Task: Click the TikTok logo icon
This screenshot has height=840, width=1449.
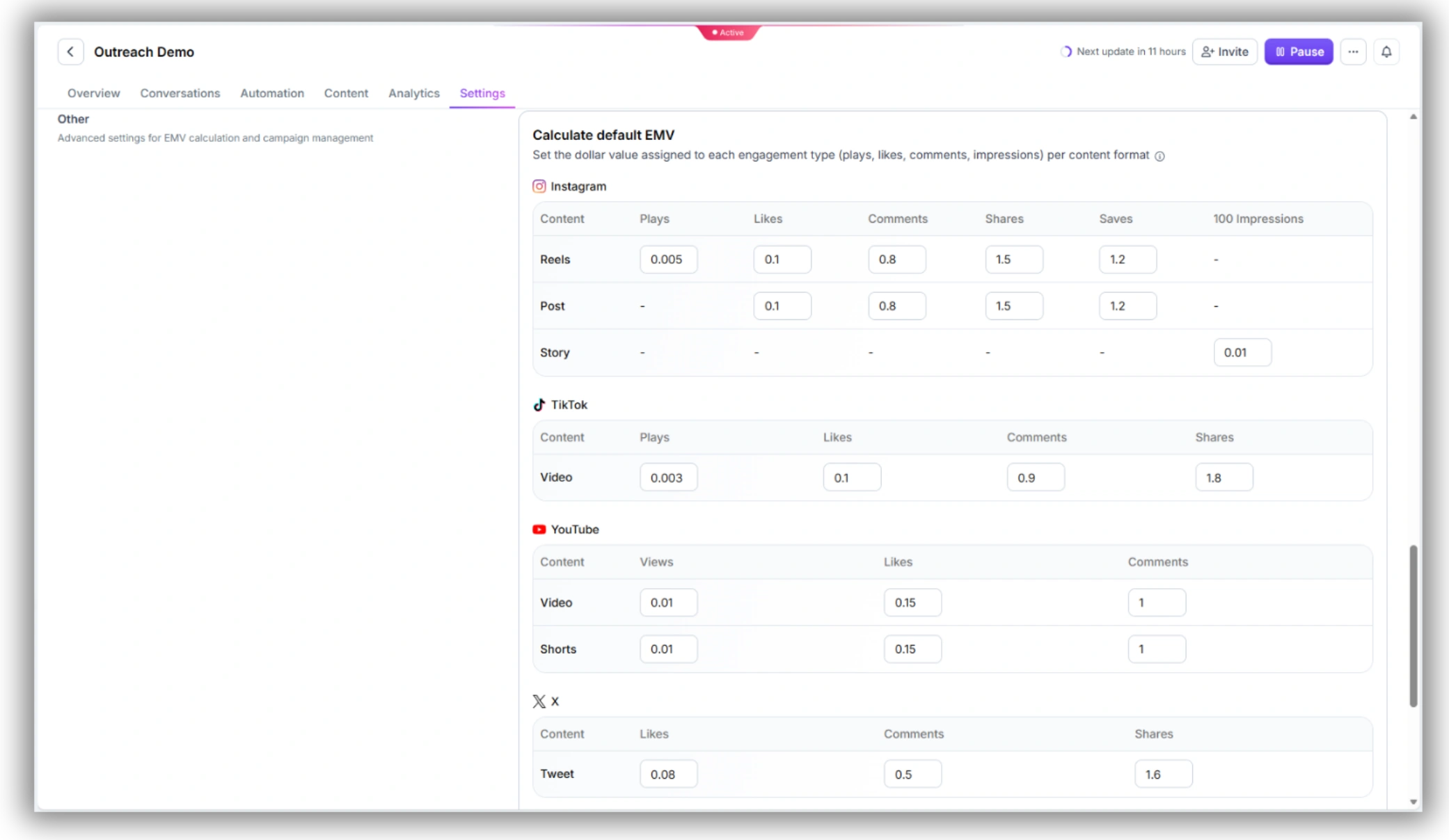Action: coord(539,405)
